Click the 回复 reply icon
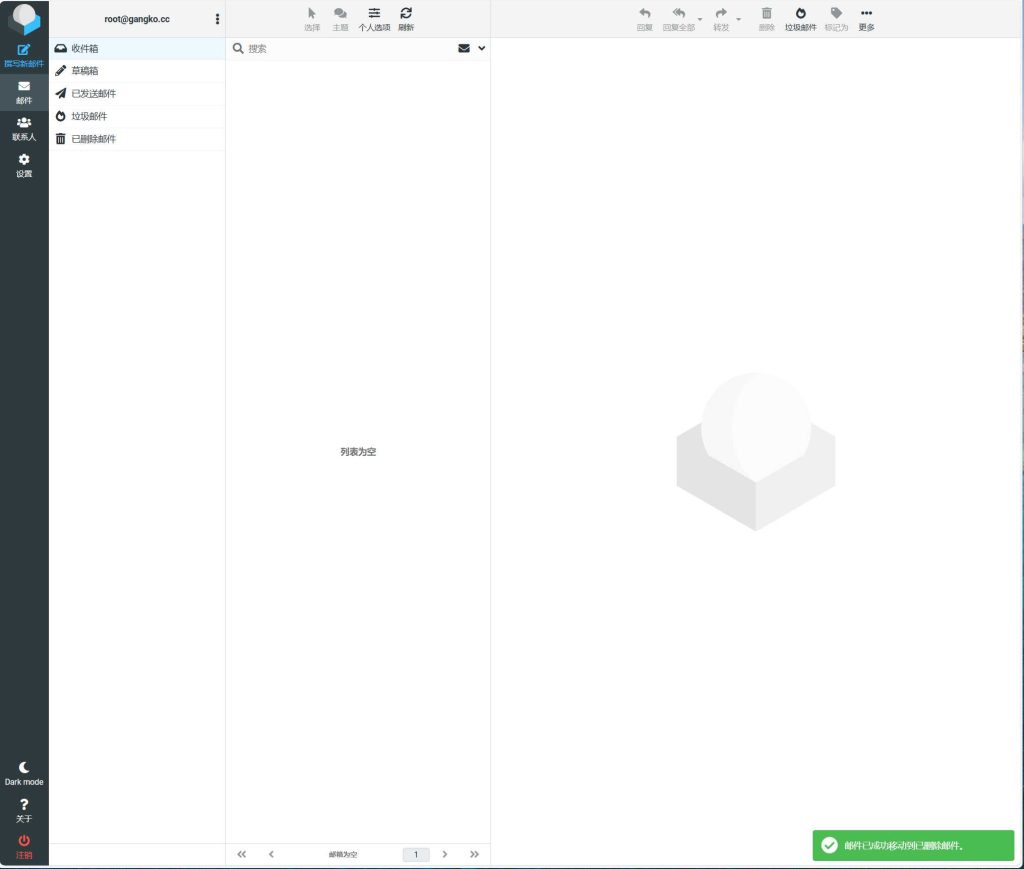Viewport: 1024px width, 869px height. [x=644, y=18]
